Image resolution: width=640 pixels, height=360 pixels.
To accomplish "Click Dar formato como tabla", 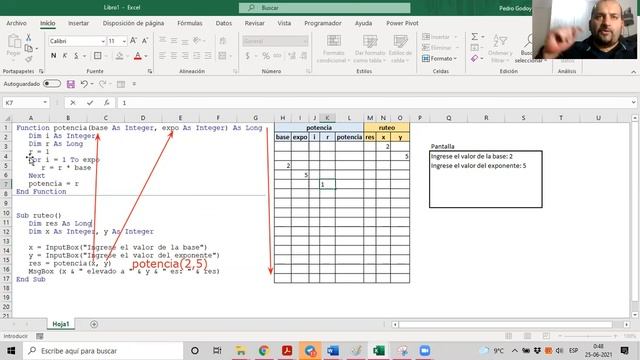I will (x=370, y=49).
